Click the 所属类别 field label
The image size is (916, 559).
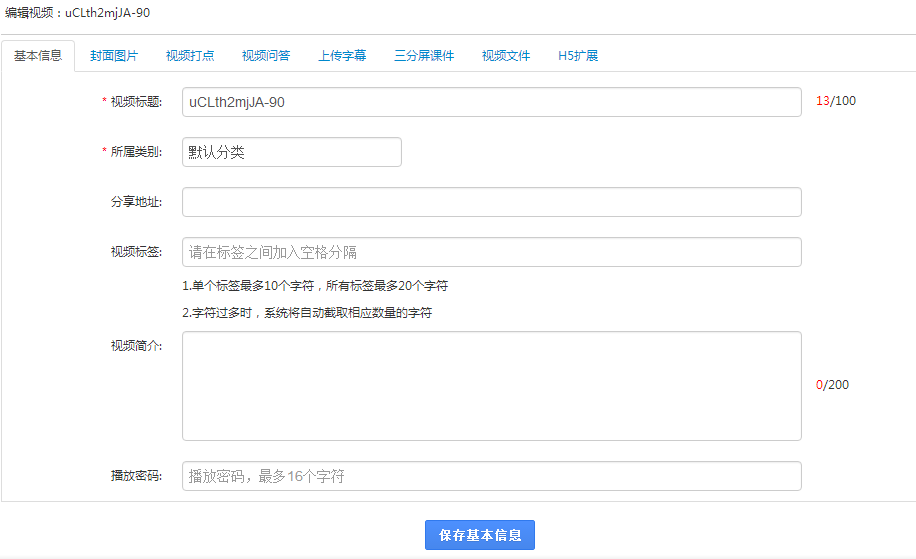click(x=136, y=152)
